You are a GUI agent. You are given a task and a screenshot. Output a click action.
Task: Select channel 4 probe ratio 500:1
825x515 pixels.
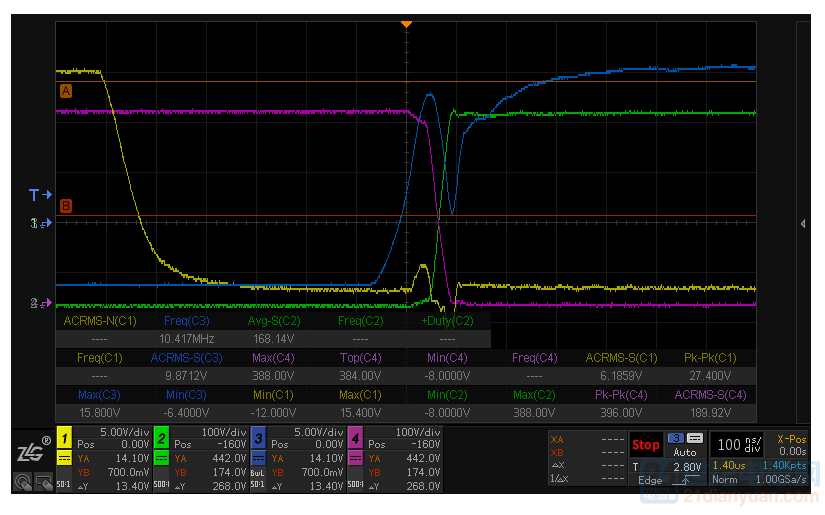355,484
